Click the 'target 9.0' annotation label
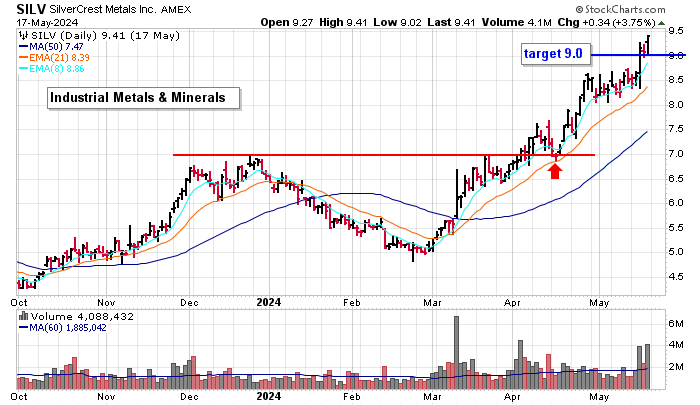Image resolution: width=700 pixels, height=405 pixels. click(x=556, y=54)
